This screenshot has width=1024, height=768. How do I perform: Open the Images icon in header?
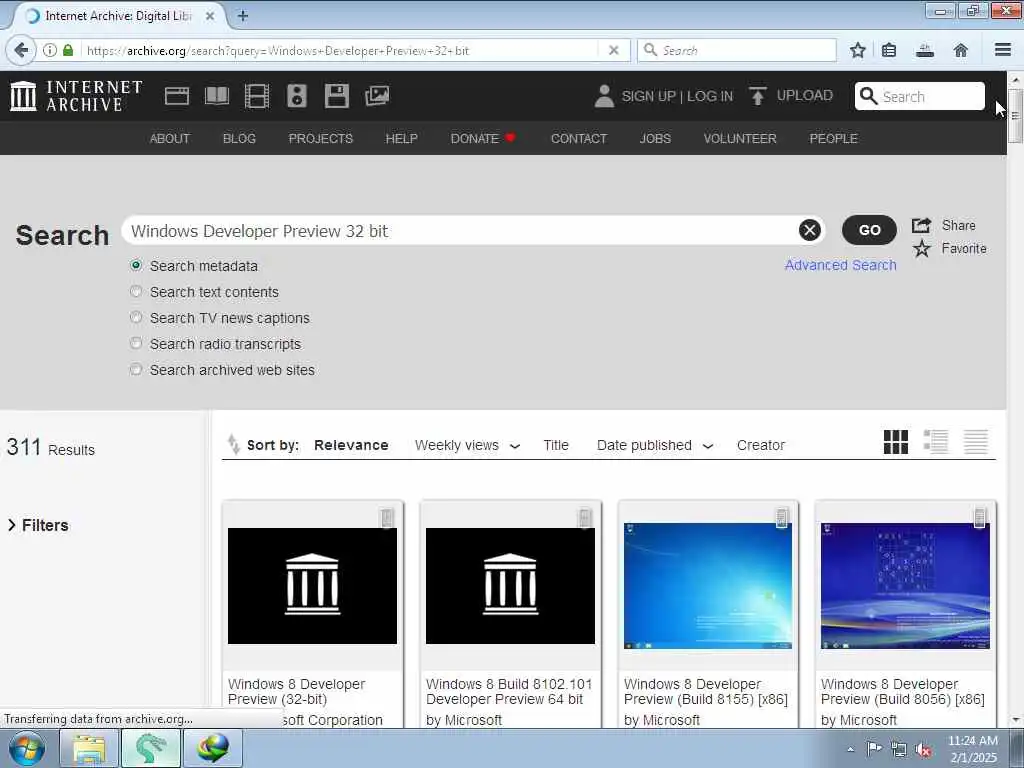click(377, 96)
